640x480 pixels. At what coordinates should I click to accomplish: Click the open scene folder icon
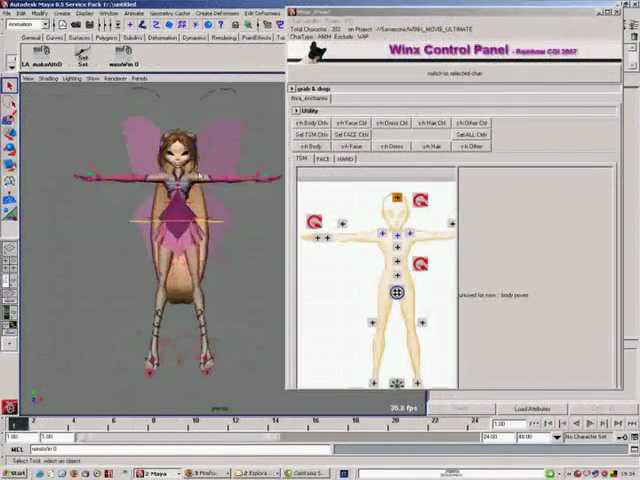[x=76, y=25]
